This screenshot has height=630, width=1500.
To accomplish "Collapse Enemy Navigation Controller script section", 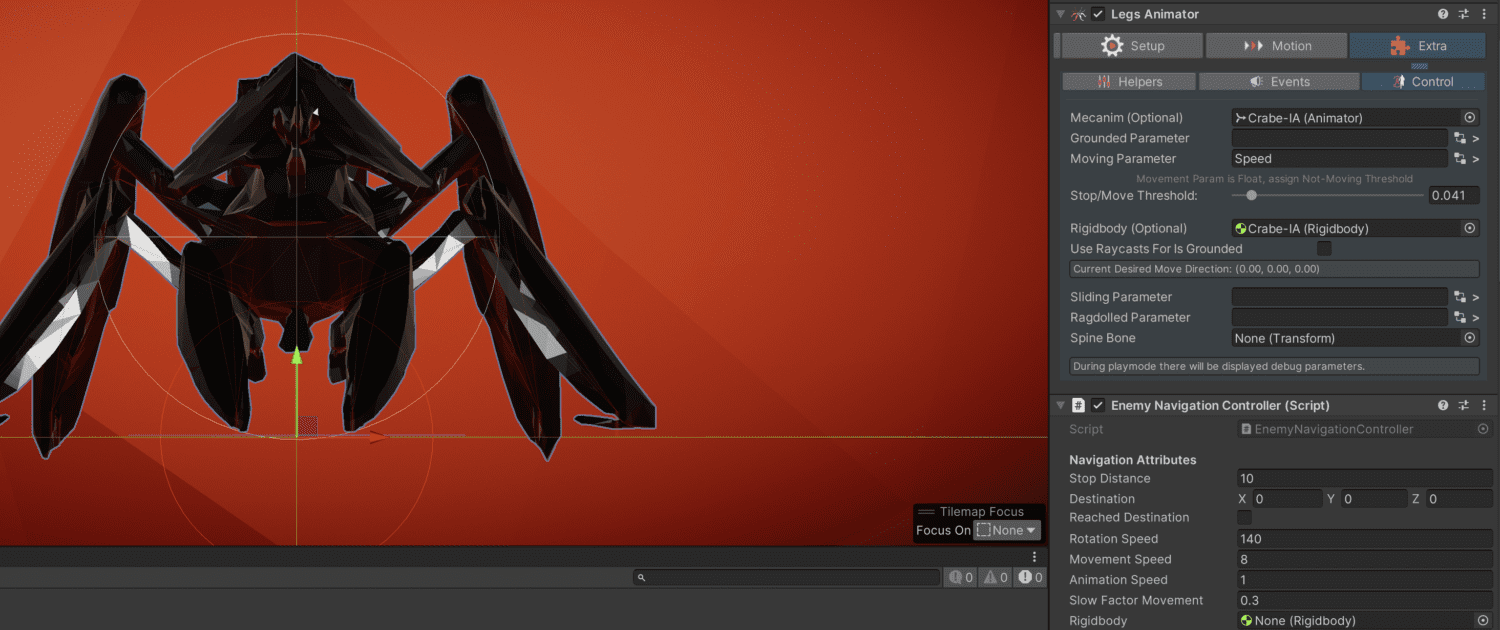I will 1061,405.
